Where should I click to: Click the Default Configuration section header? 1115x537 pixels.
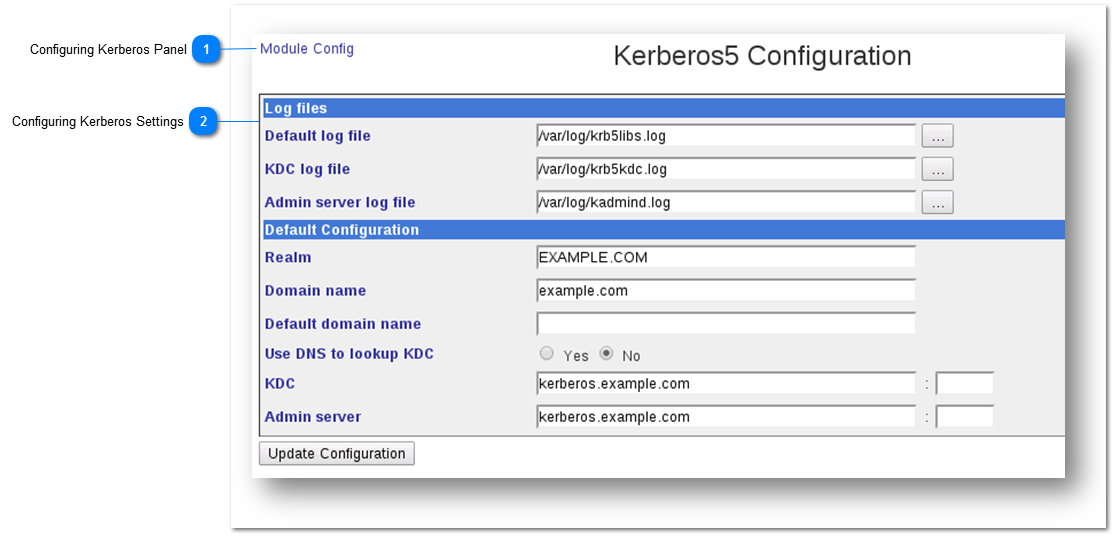663,230
